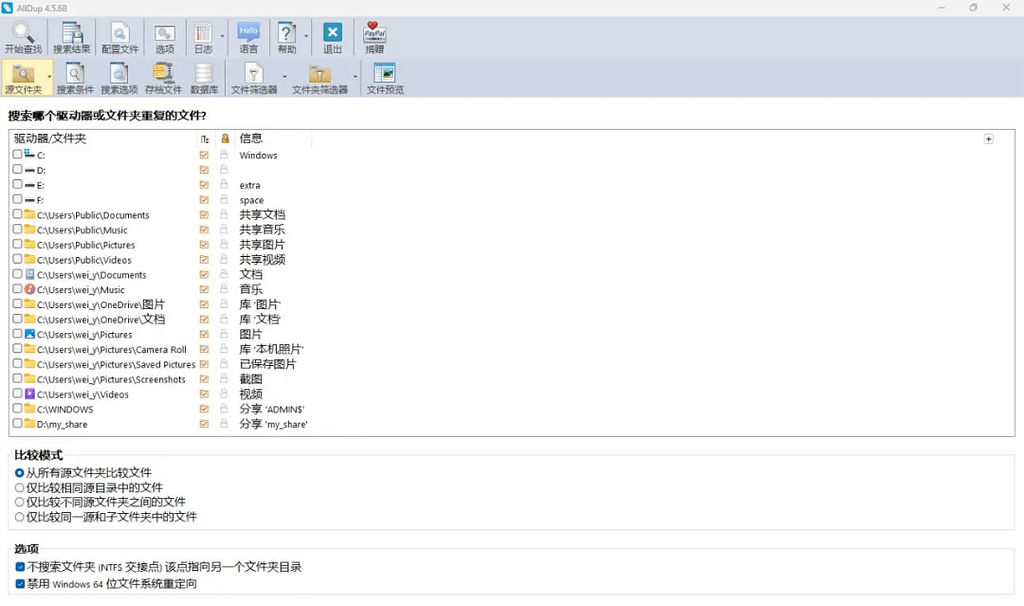Switch to the 搜索条件 search criteria tab
Image resolution: width=1024 pixels, height=606 pixels.
(x=74, y=75)
